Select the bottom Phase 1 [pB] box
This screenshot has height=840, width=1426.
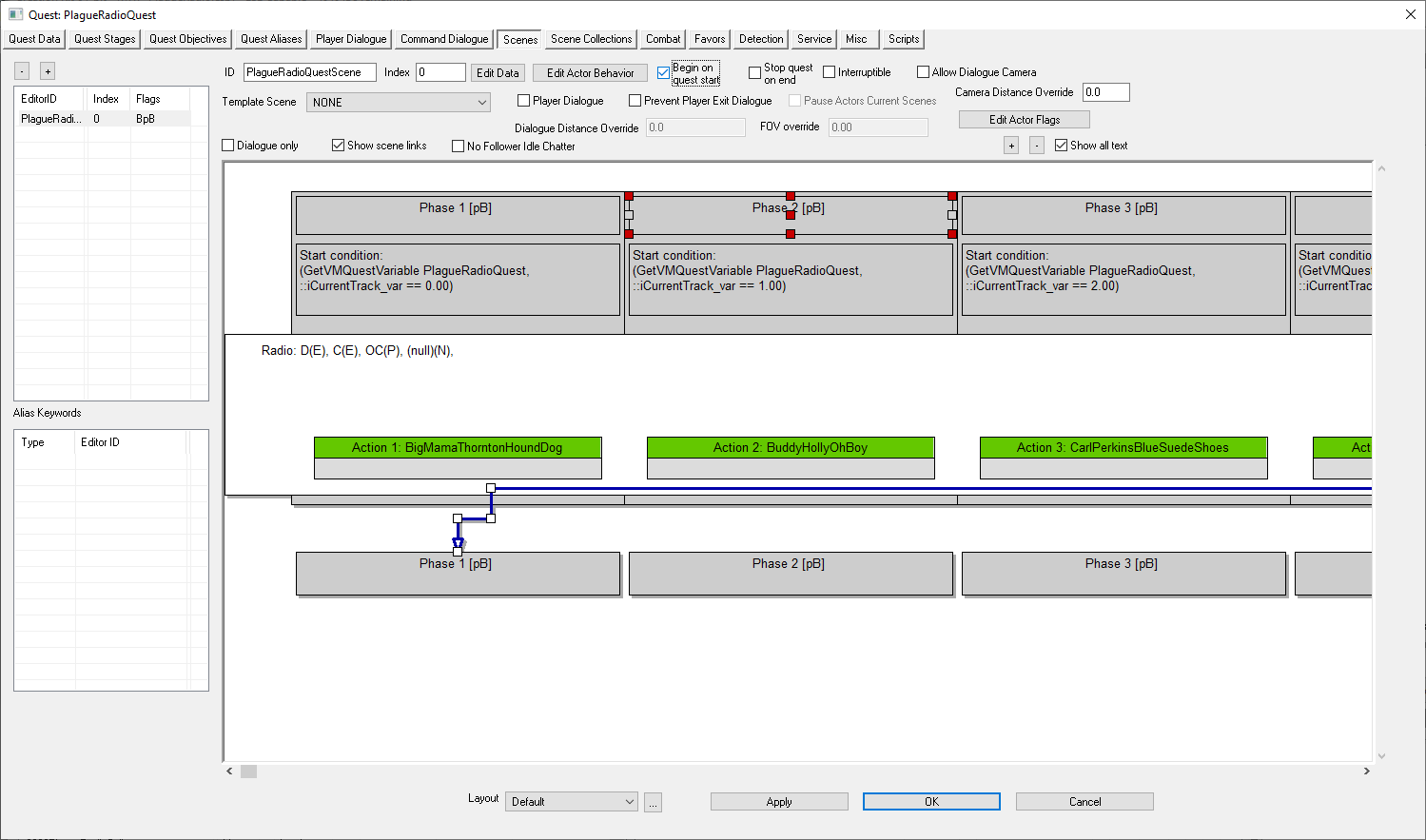(x=458, y=574)
